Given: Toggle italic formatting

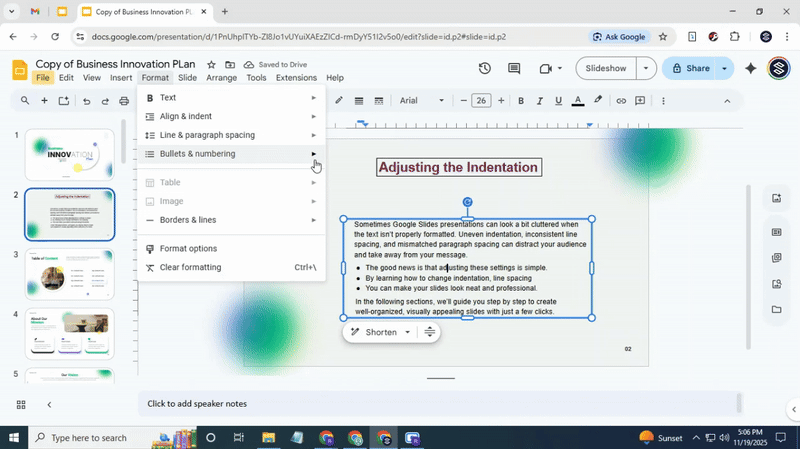Looking at the screenshot, I should pyautogui.click(x=540, y=101).
